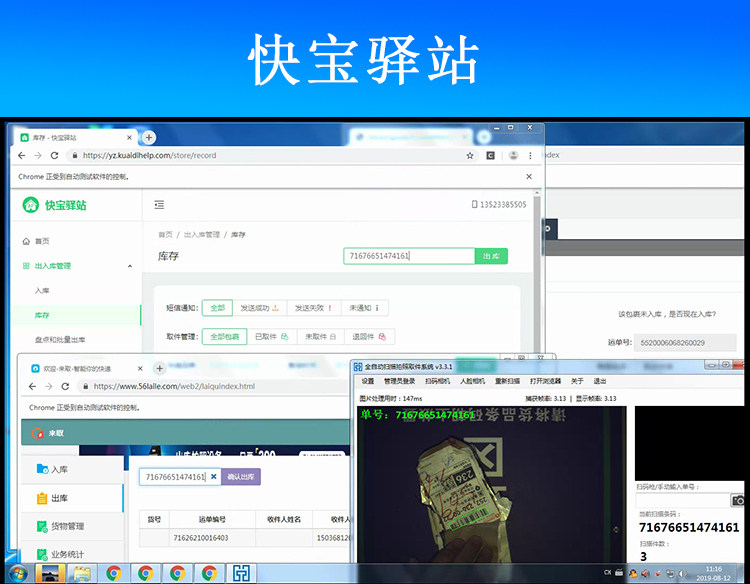Screen dimensions: 750x584
Task: Click the extension icon next to the star
Action: tap(490, 155)
